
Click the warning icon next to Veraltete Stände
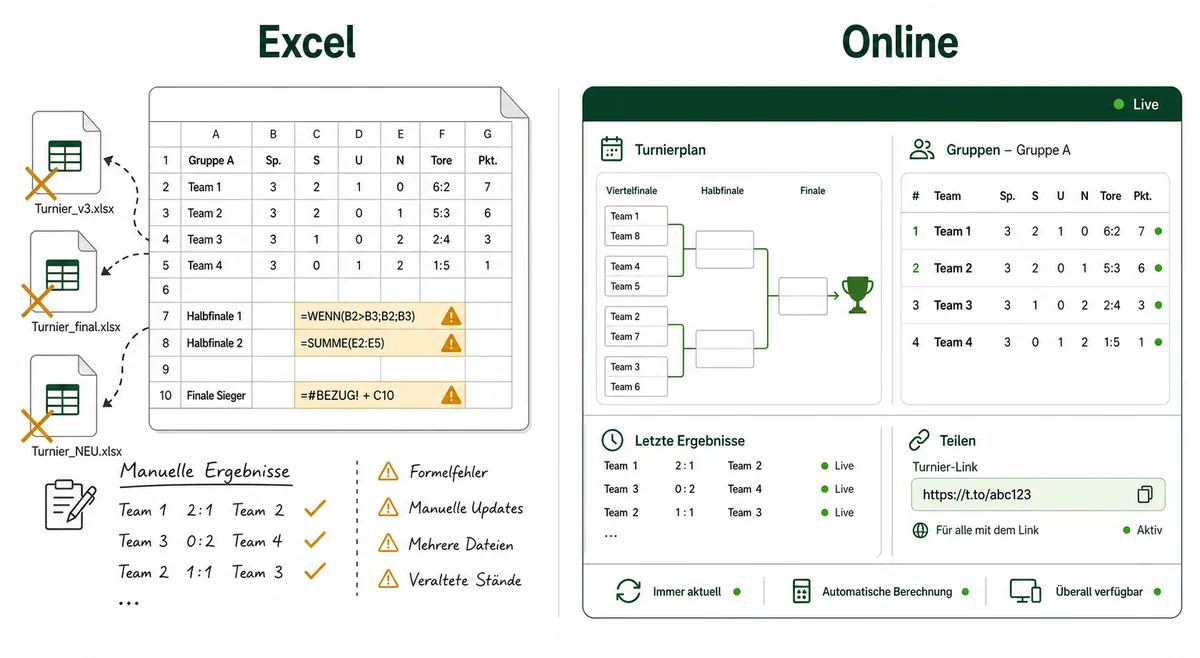click(x=388, y=579)
